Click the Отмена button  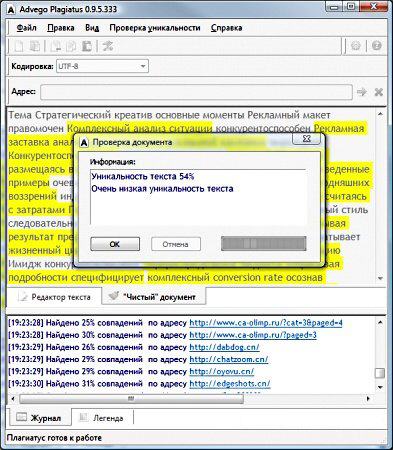coord(176,244)
